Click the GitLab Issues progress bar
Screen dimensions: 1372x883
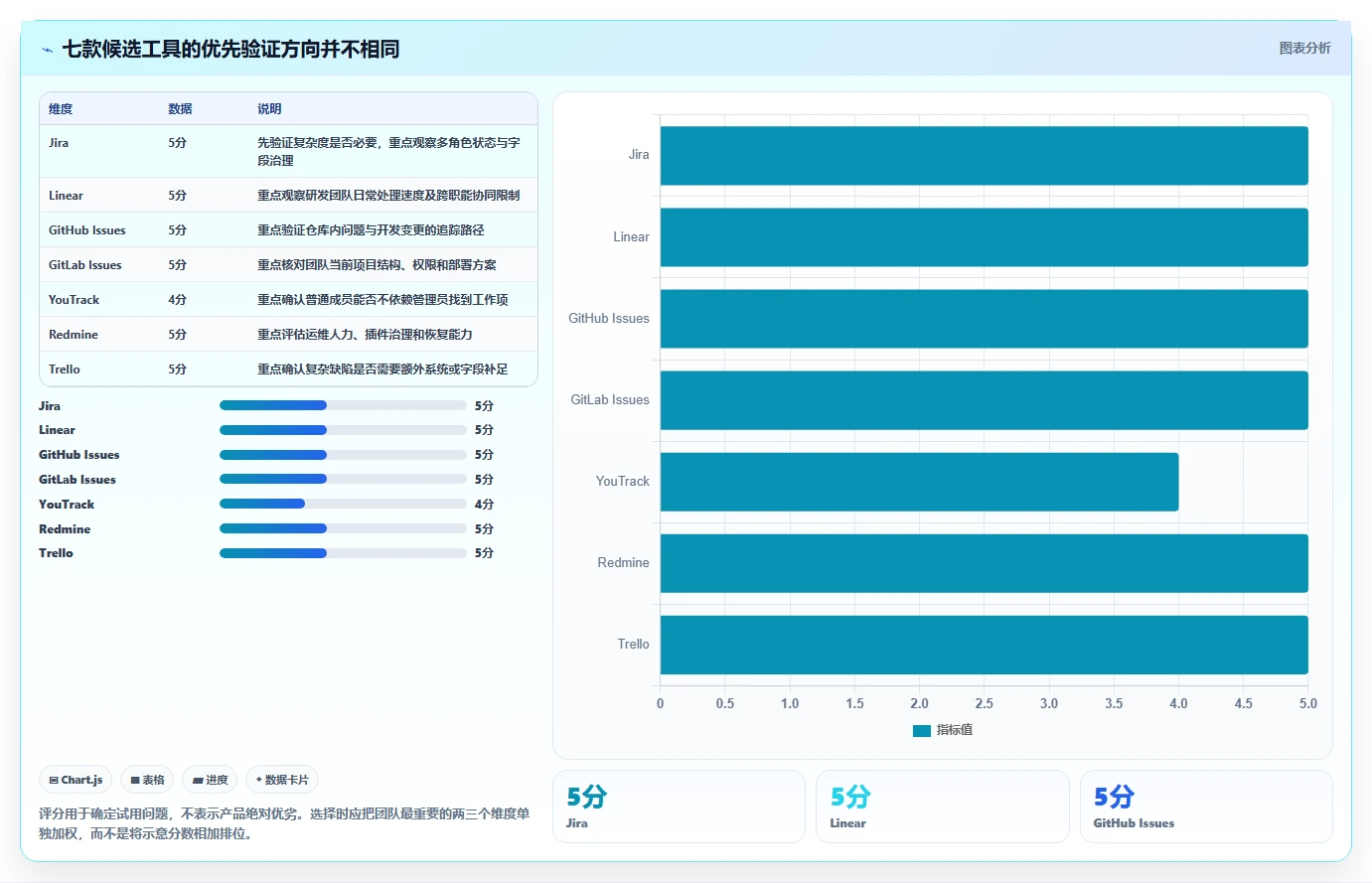pos(343,479)
